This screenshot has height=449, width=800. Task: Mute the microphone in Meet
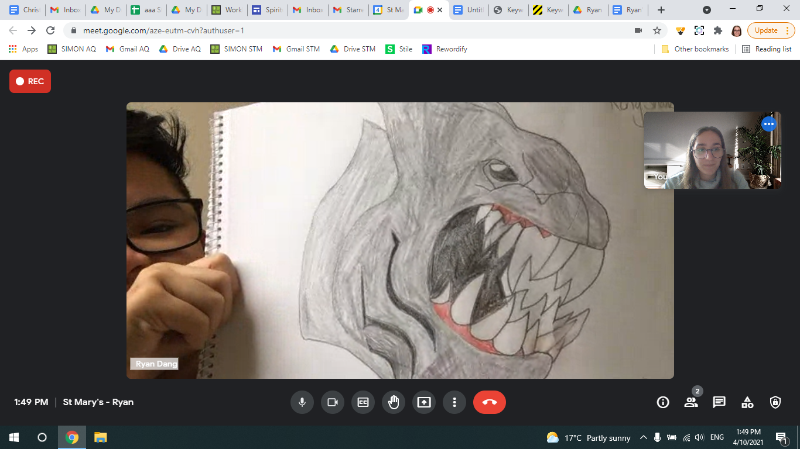(302, 402)
